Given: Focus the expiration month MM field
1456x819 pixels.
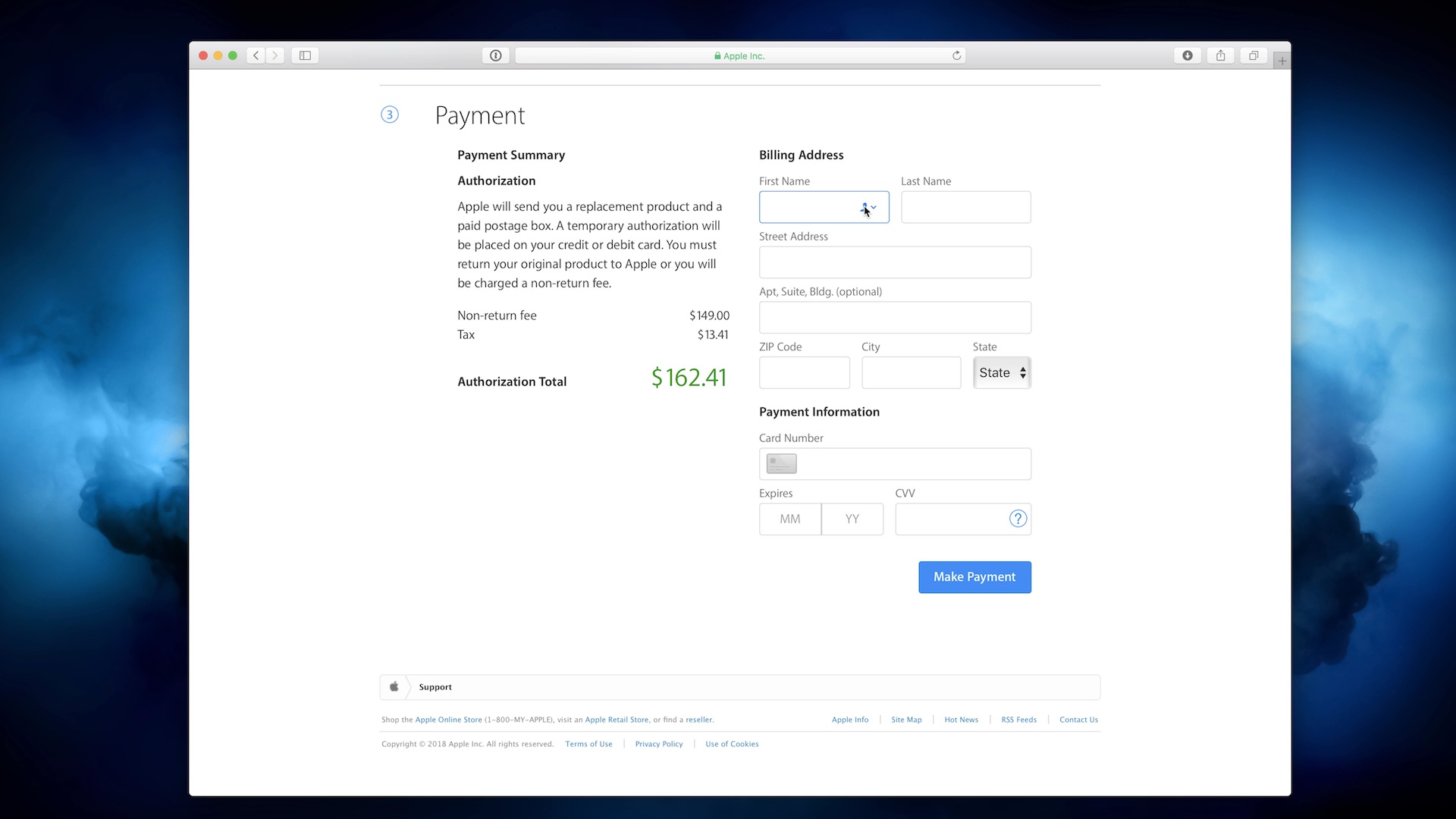Looking at the screenshot, I should coord(789,519).
